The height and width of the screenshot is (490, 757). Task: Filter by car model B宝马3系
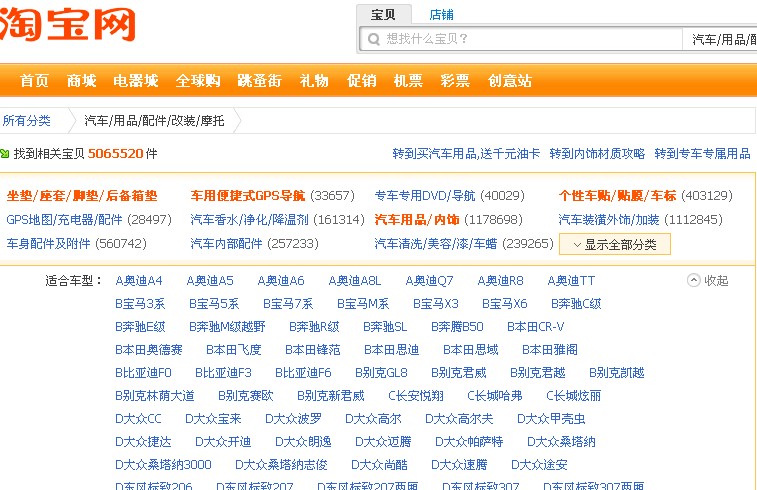pos(140,304)
